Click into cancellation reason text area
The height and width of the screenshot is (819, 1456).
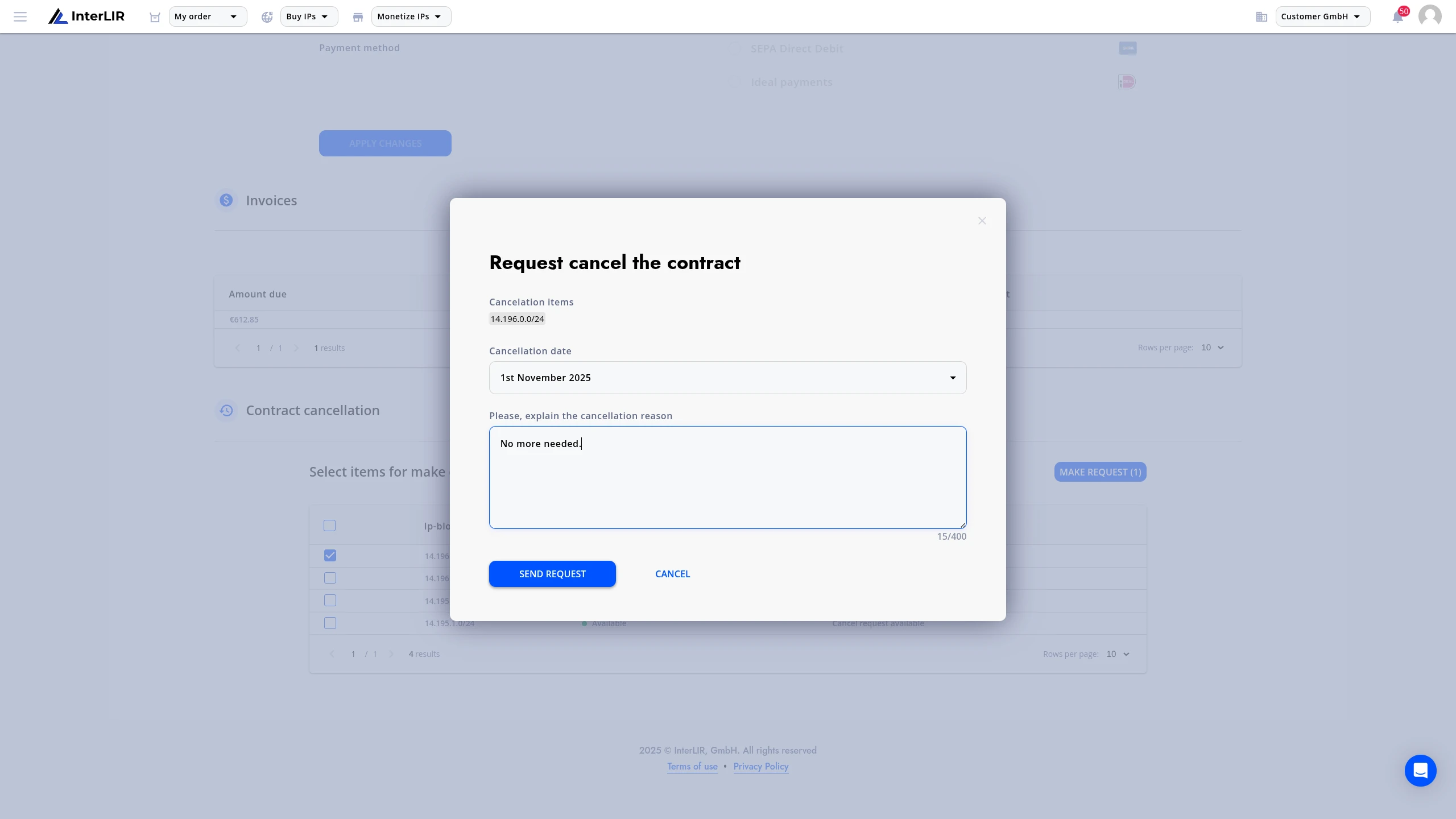coord(727,477)
